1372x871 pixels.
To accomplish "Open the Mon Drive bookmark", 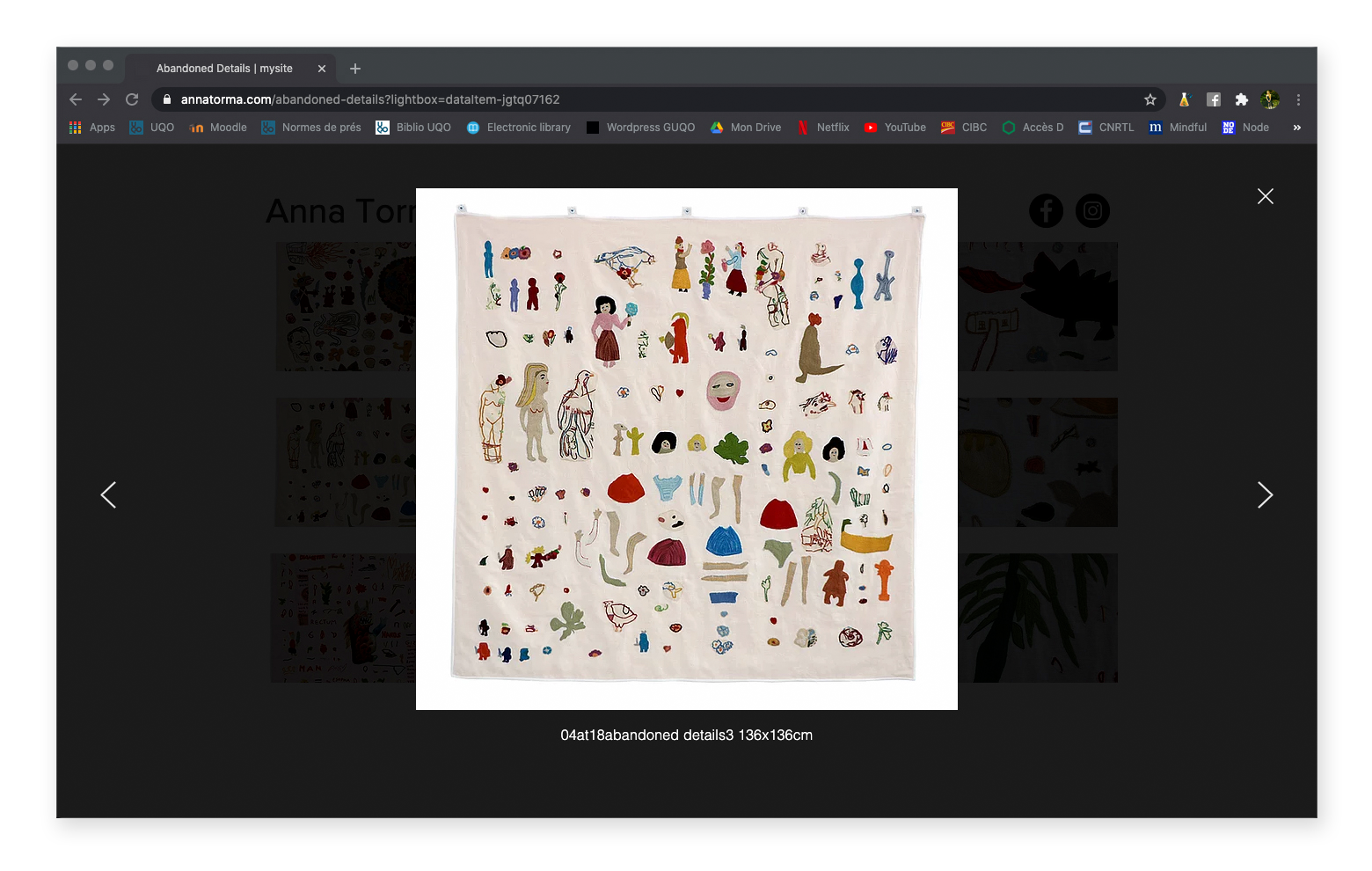I will pos(746,128).
